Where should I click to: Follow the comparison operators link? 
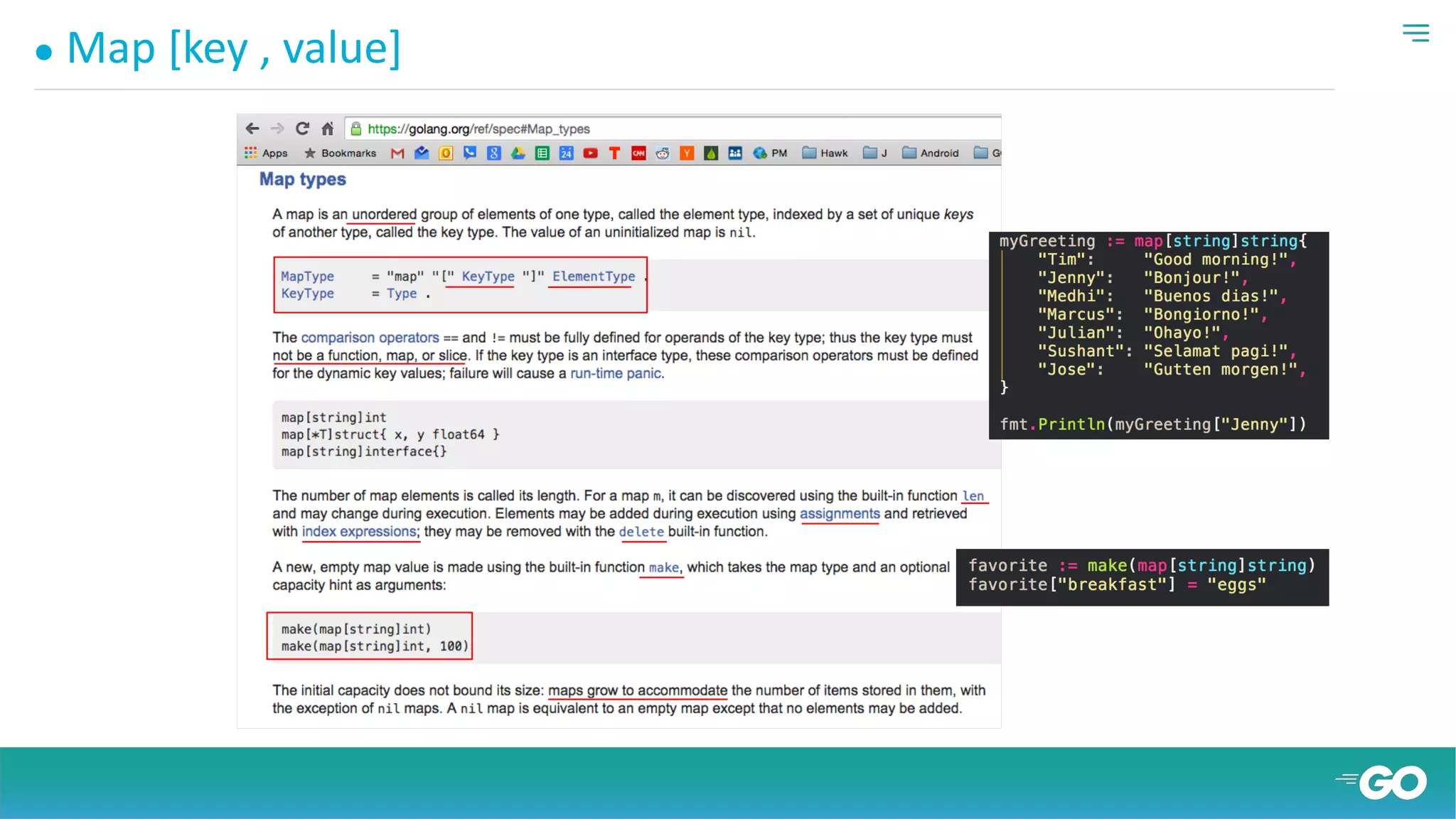click(x=370, y=338)
